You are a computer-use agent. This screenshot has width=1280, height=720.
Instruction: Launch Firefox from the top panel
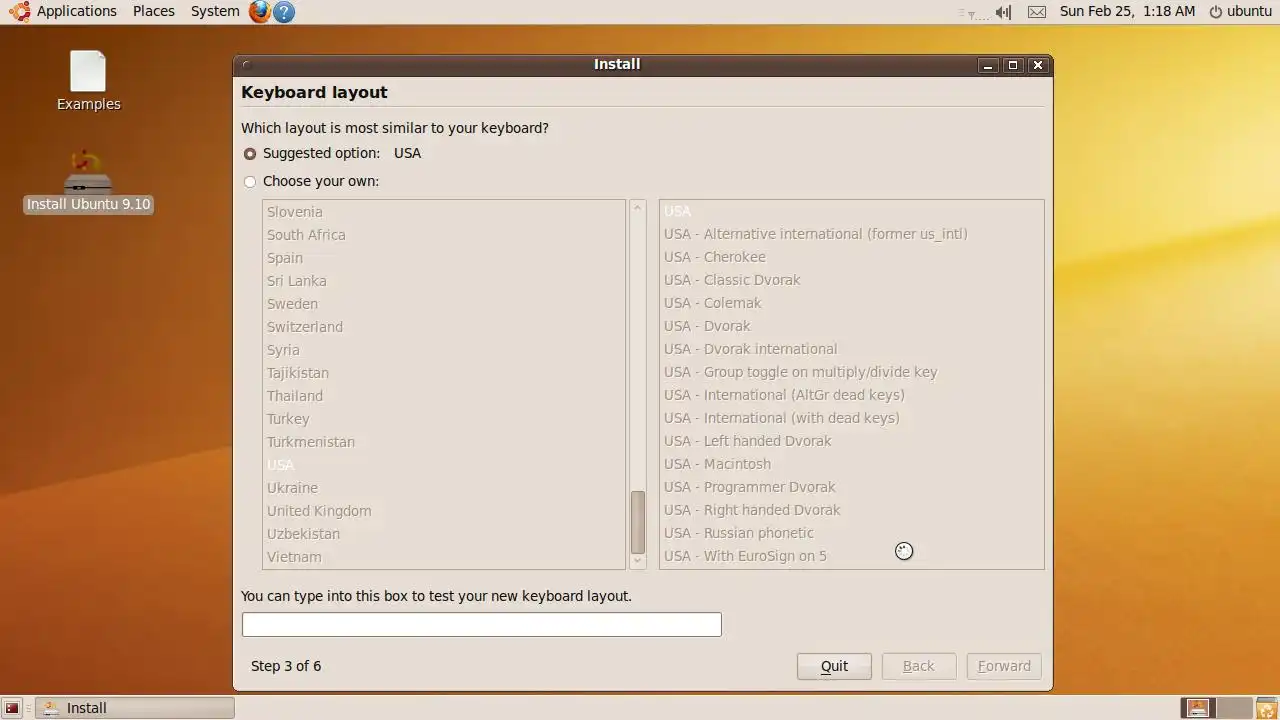tap(260, 12)
